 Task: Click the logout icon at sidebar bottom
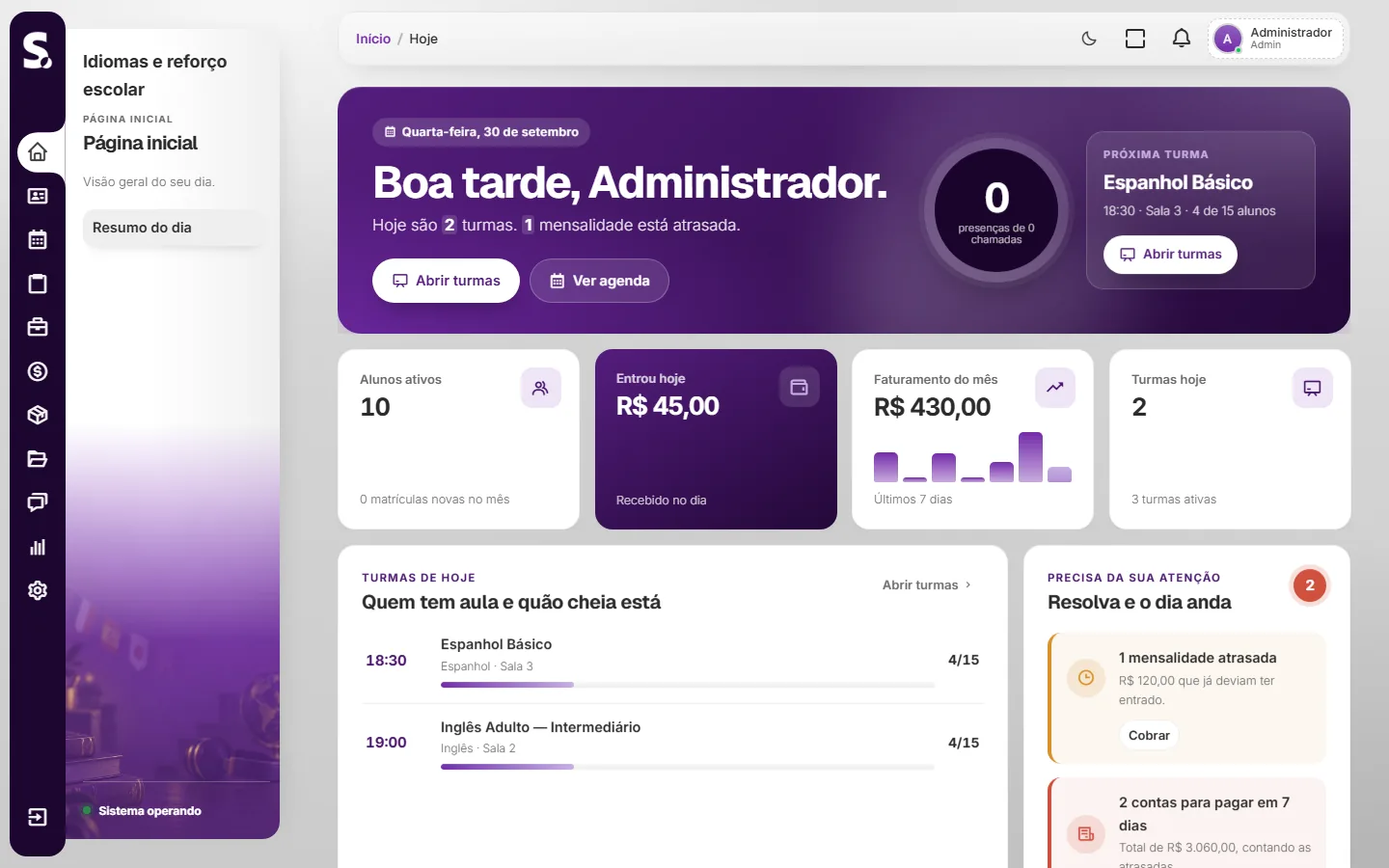coord(38,818)
